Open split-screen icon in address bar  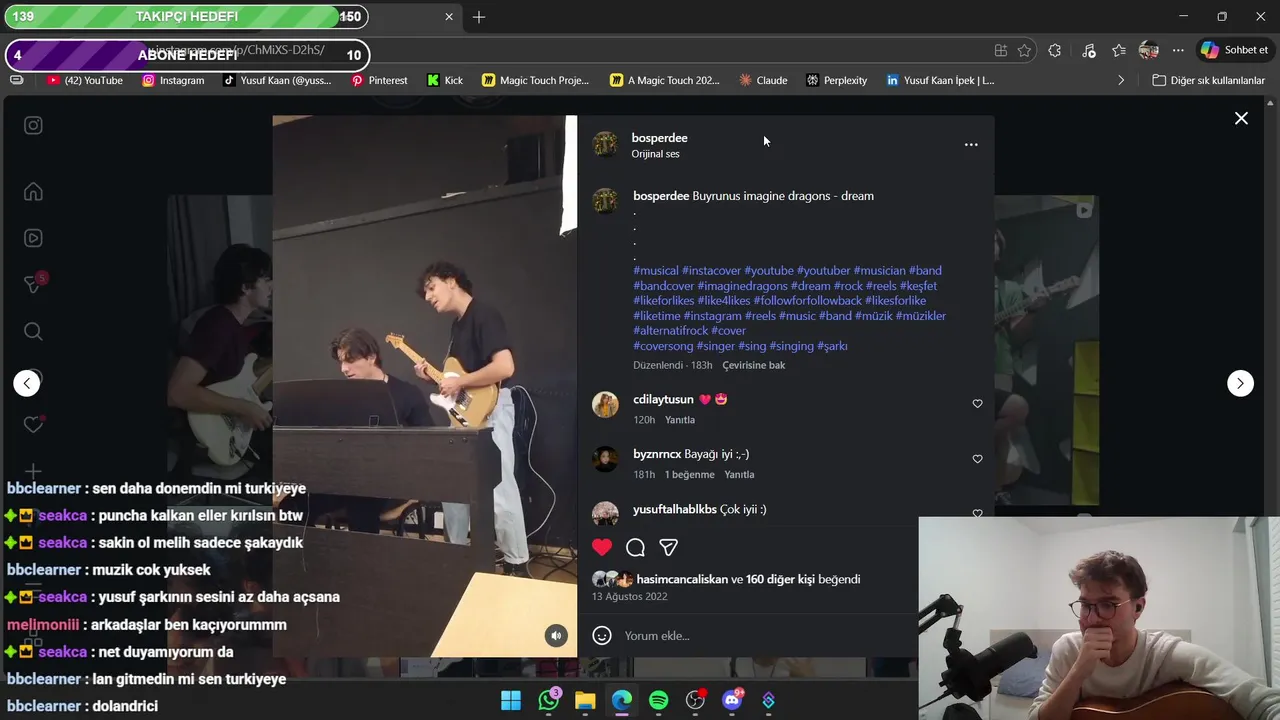click(1001, 51)
